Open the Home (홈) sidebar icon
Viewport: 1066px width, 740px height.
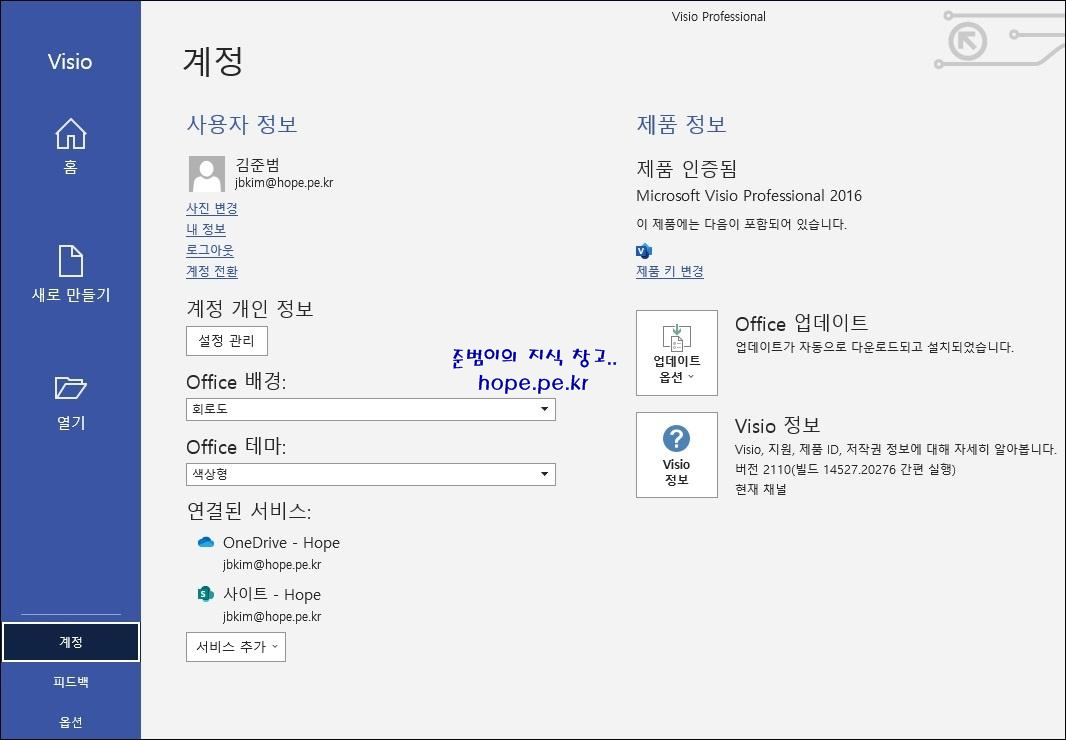tap(71, 133)
